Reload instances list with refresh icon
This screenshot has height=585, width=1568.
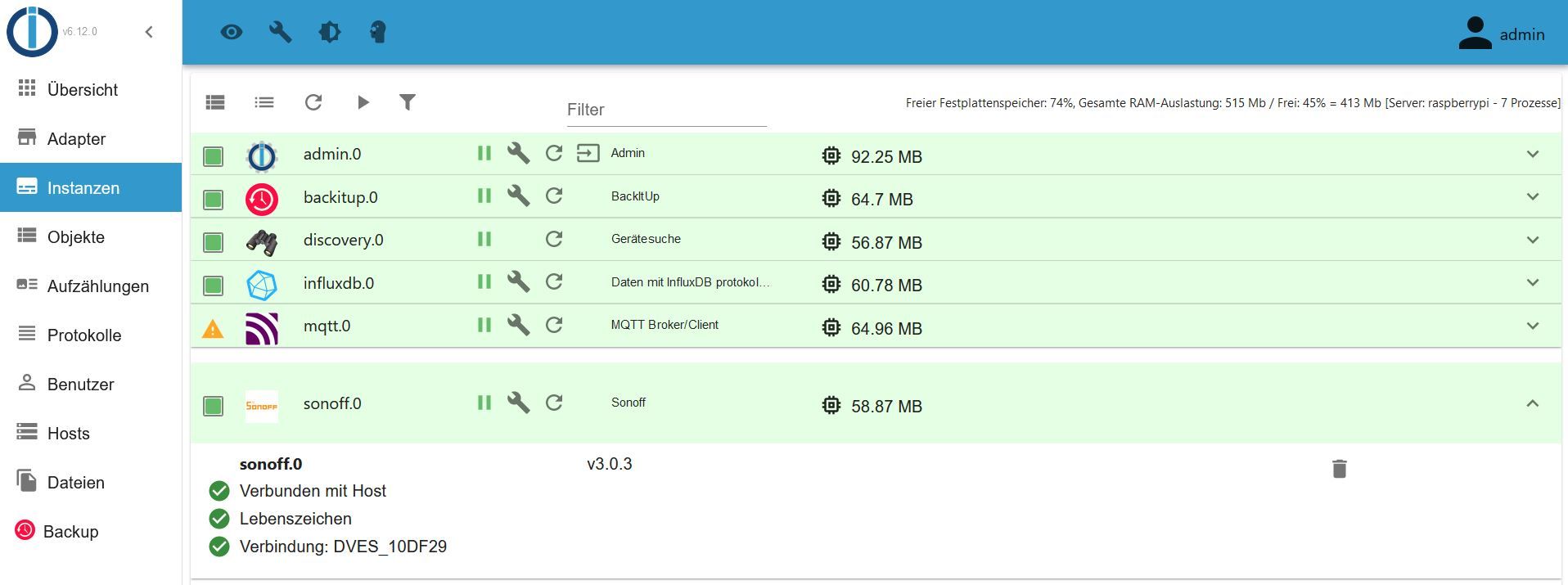(x=313, y=102)
